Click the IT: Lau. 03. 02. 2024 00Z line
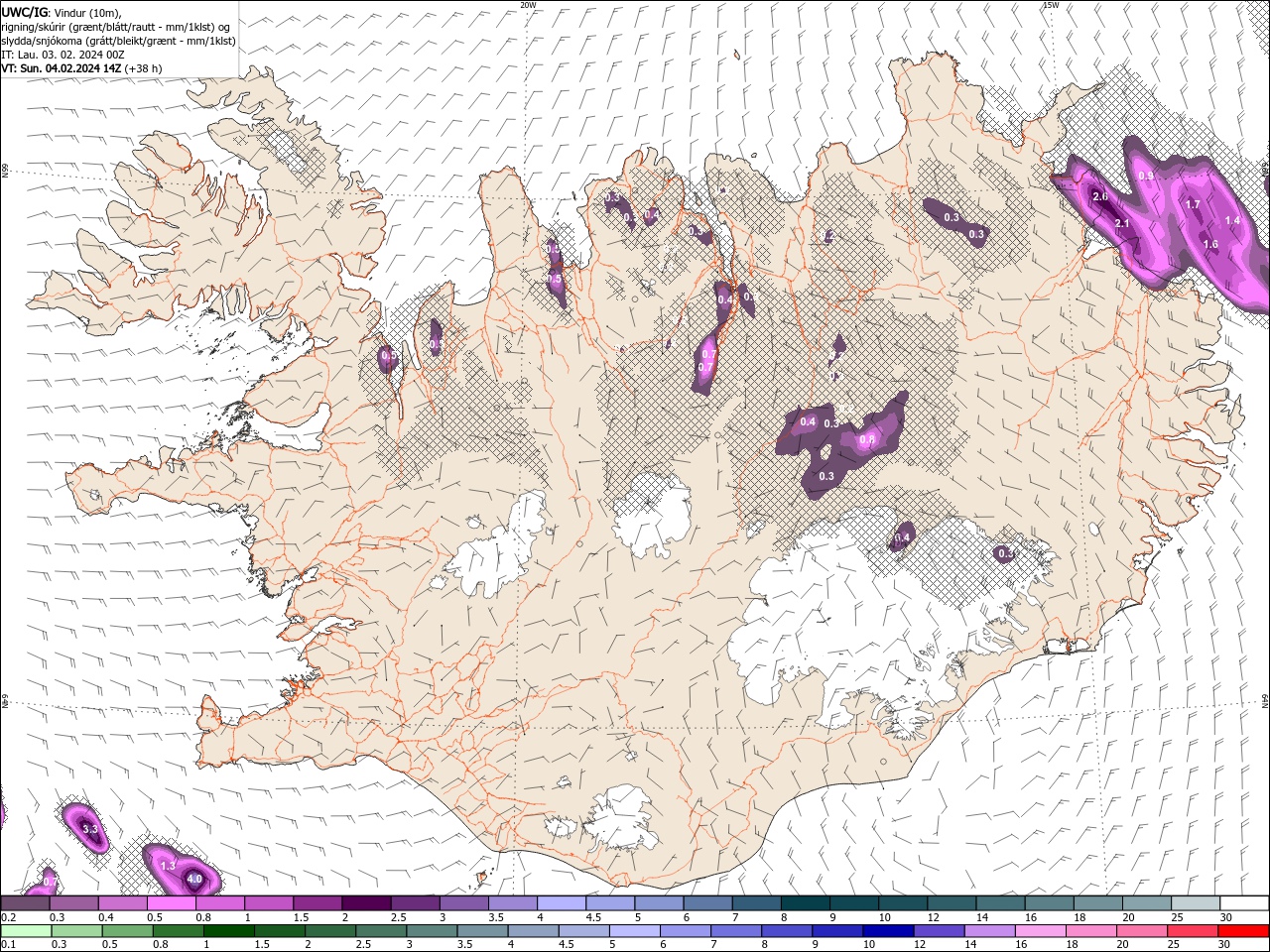The height and width of the screenshot is (952, 1270). pyautogui.click(x=63, y=55)
